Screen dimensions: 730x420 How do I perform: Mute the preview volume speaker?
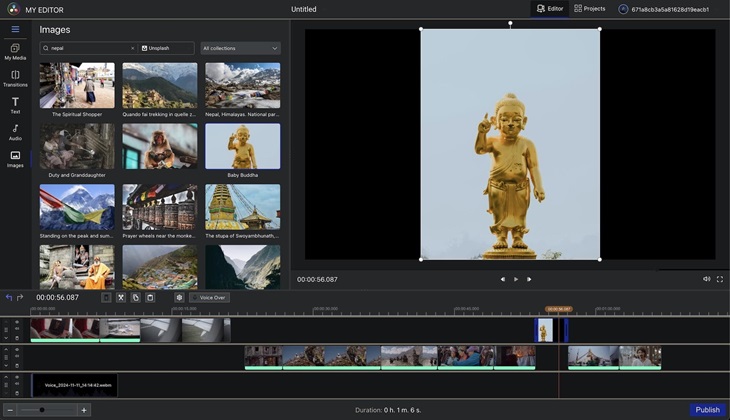pyautogui.click(x=706, y=279)
